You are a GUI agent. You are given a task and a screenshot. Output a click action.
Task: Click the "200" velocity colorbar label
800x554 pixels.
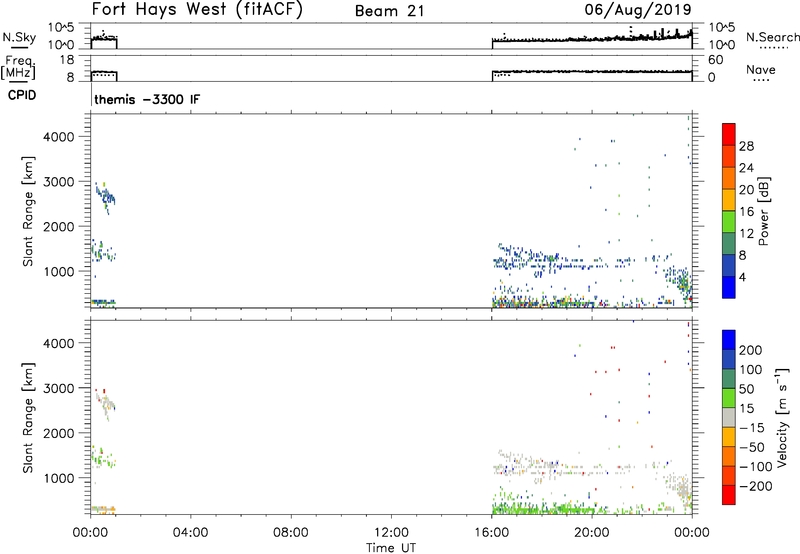tap(751, 350)
